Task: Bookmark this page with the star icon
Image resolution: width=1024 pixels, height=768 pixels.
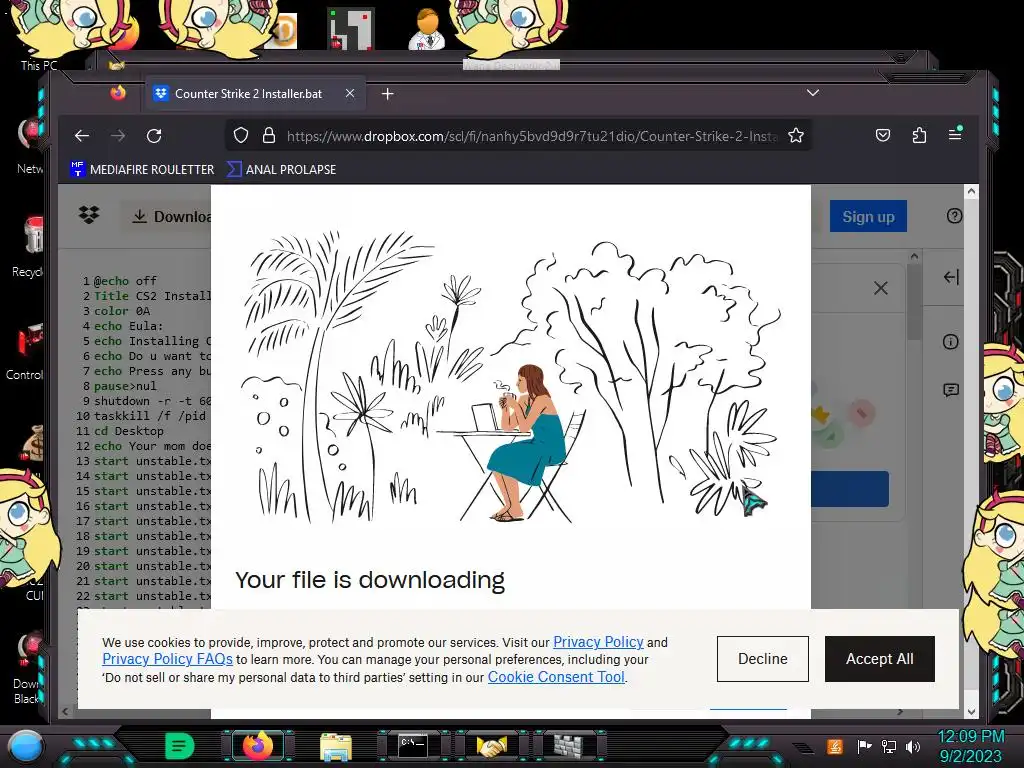Action: point(795,135)
